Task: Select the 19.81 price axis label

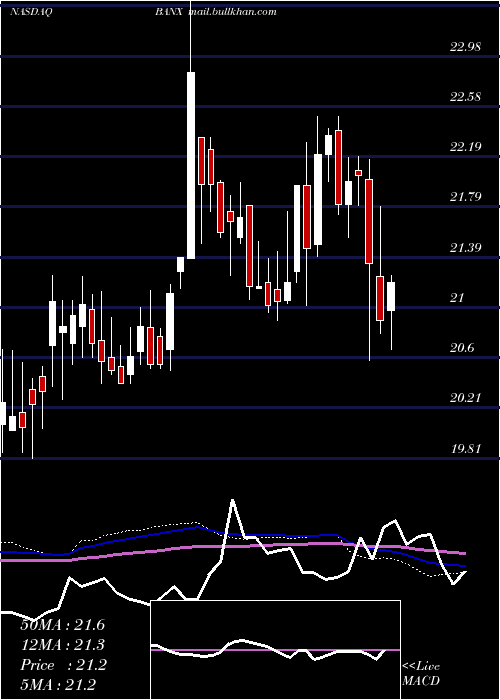Action: click(x=465, y=448)
